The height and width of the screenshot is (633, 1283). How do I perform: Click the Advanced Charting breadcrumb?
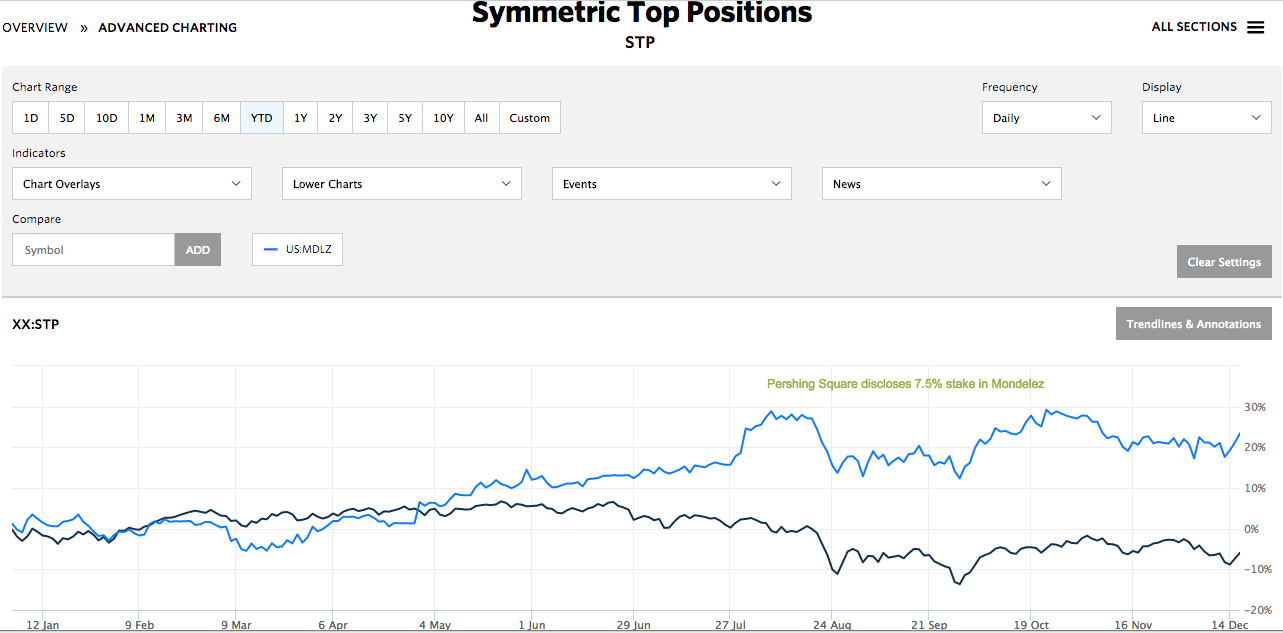[168, 28]
